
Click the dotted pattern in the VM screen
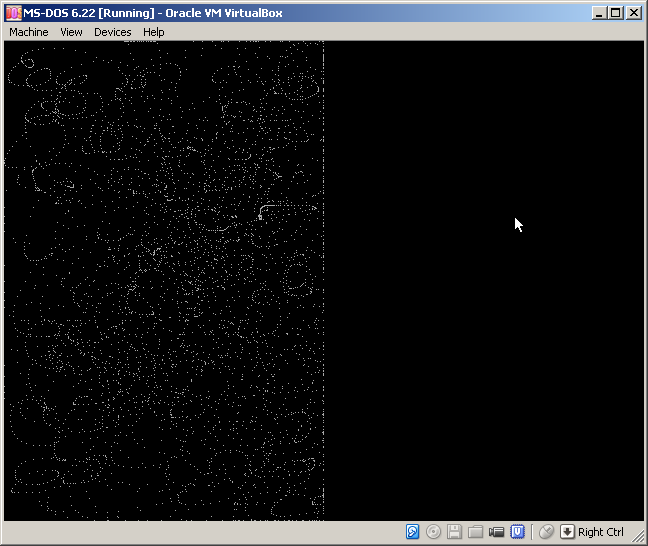pos(164,281)
